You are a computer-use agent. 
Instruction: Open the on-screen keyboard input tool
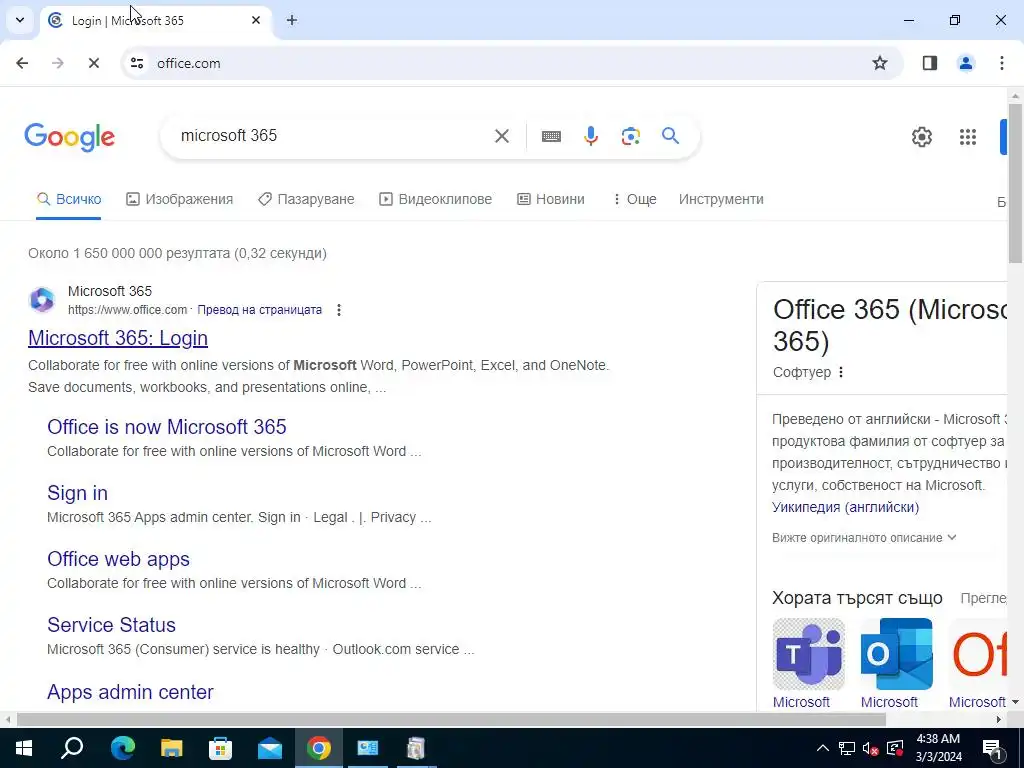pyautogui.click(x=551, y=136)
